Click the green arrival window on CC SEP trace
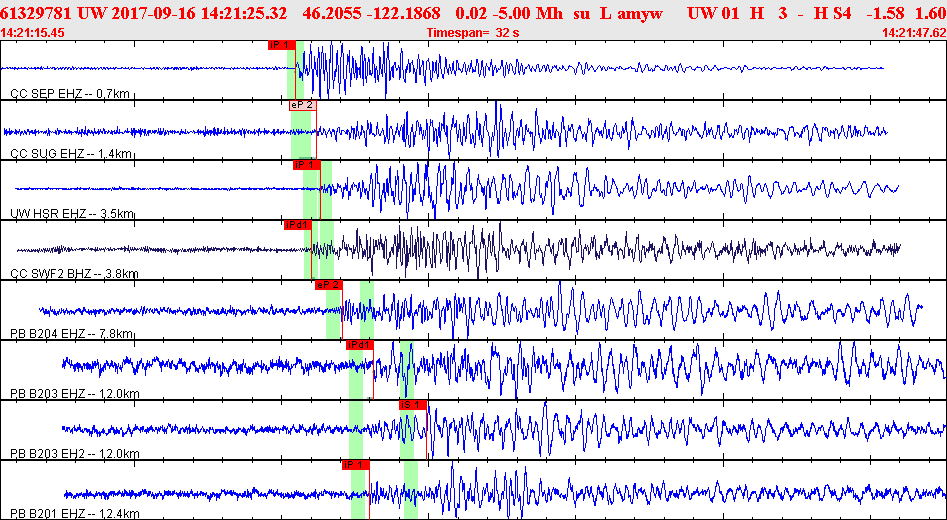 pos(295,69)
